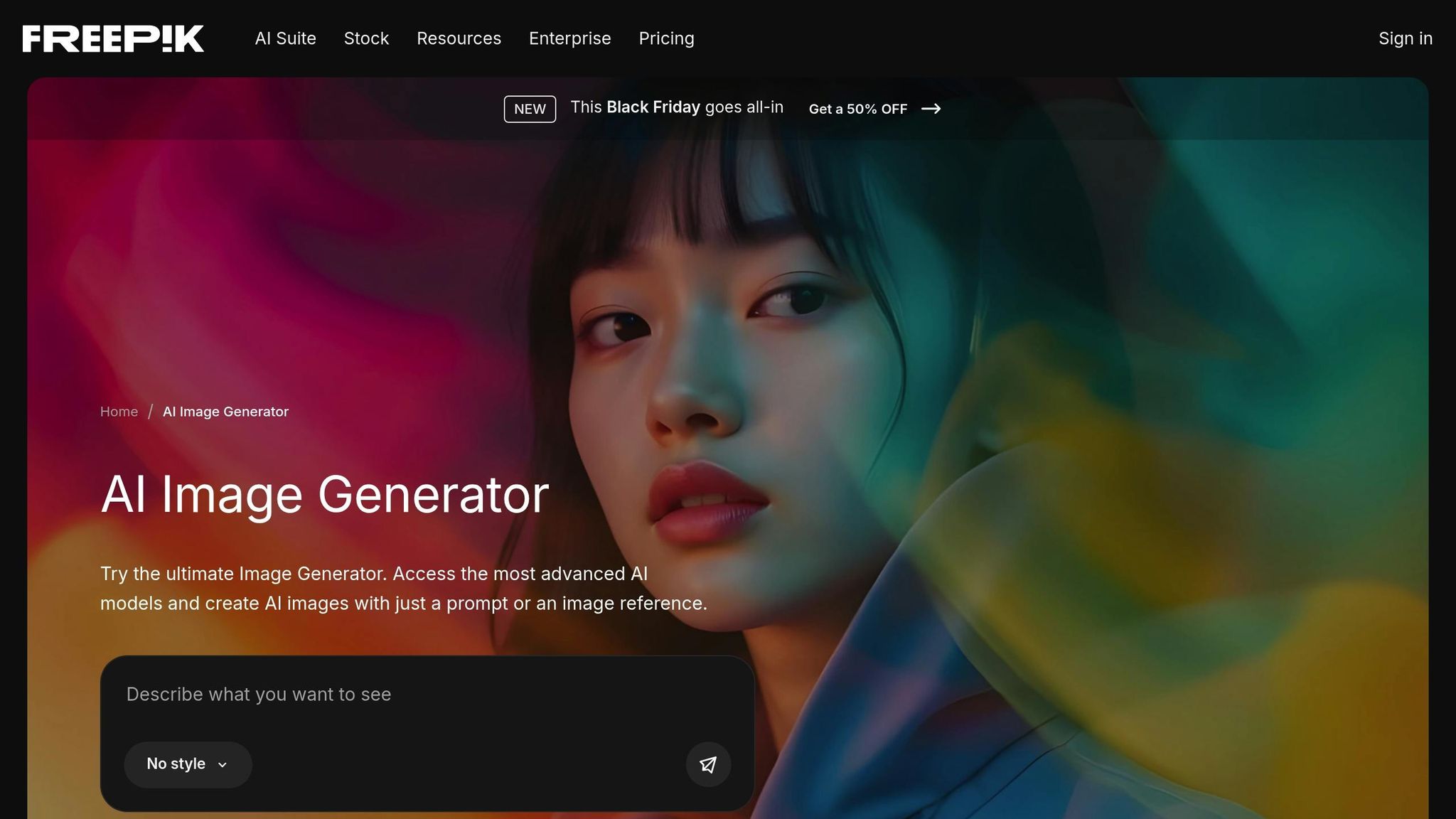Click the Freepik logo
1456x819 pixels.
click(113, 38)
